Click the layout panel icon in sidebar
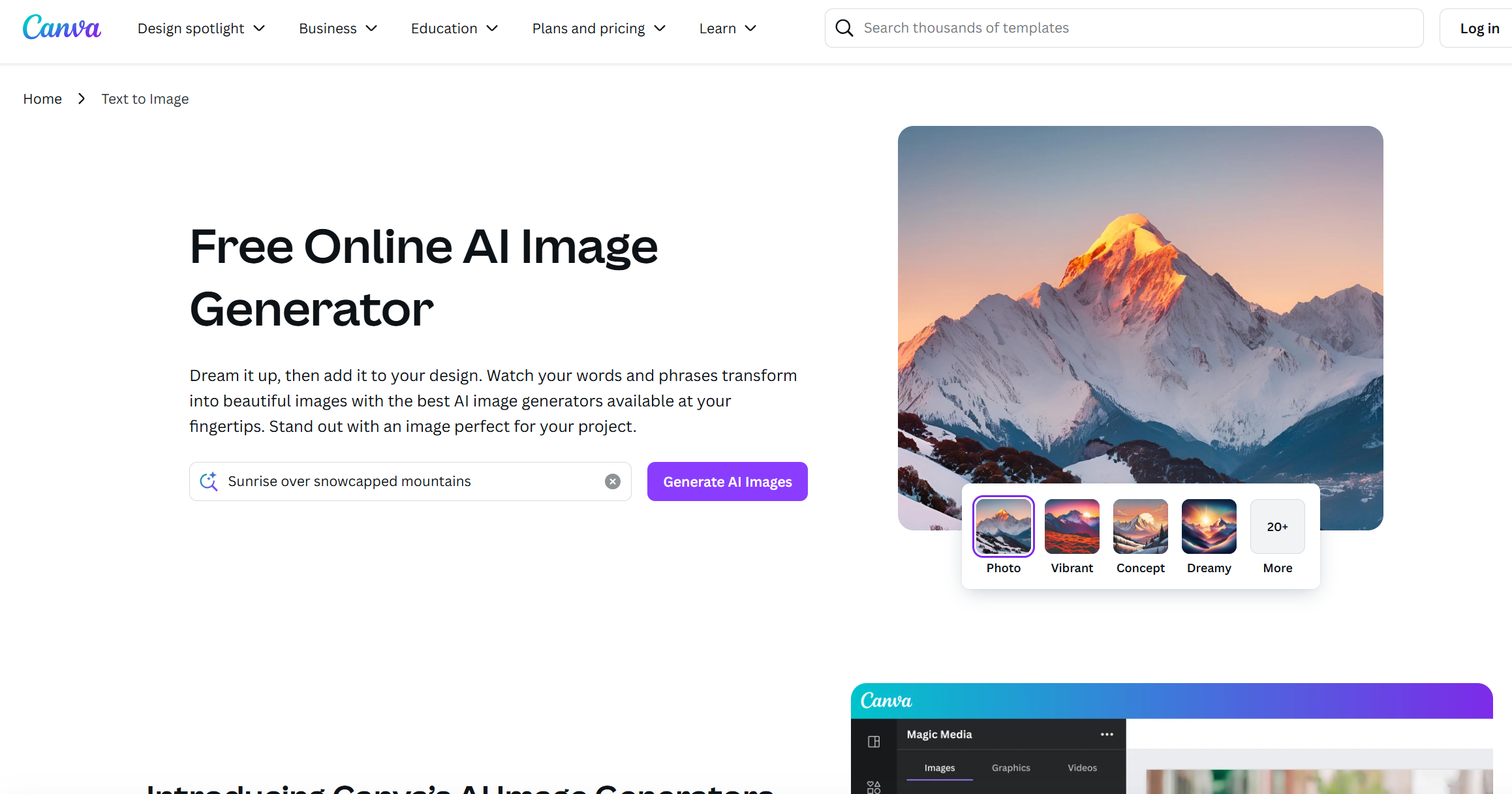This screenshot has height=794, width=1512. point(874,742)
